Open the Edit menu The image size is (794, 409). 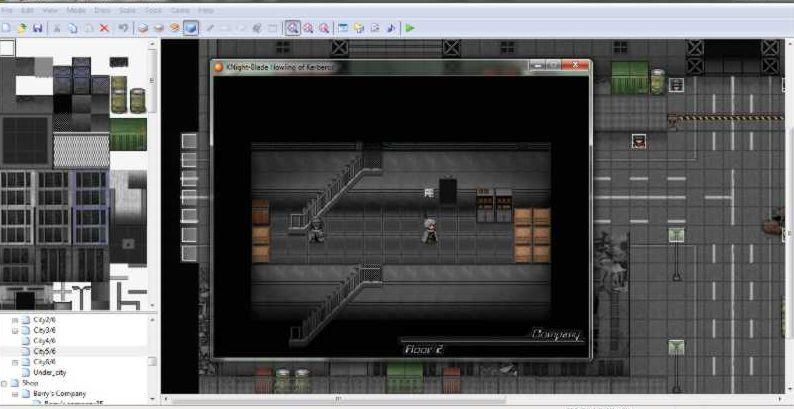click(x=27, y=10)
